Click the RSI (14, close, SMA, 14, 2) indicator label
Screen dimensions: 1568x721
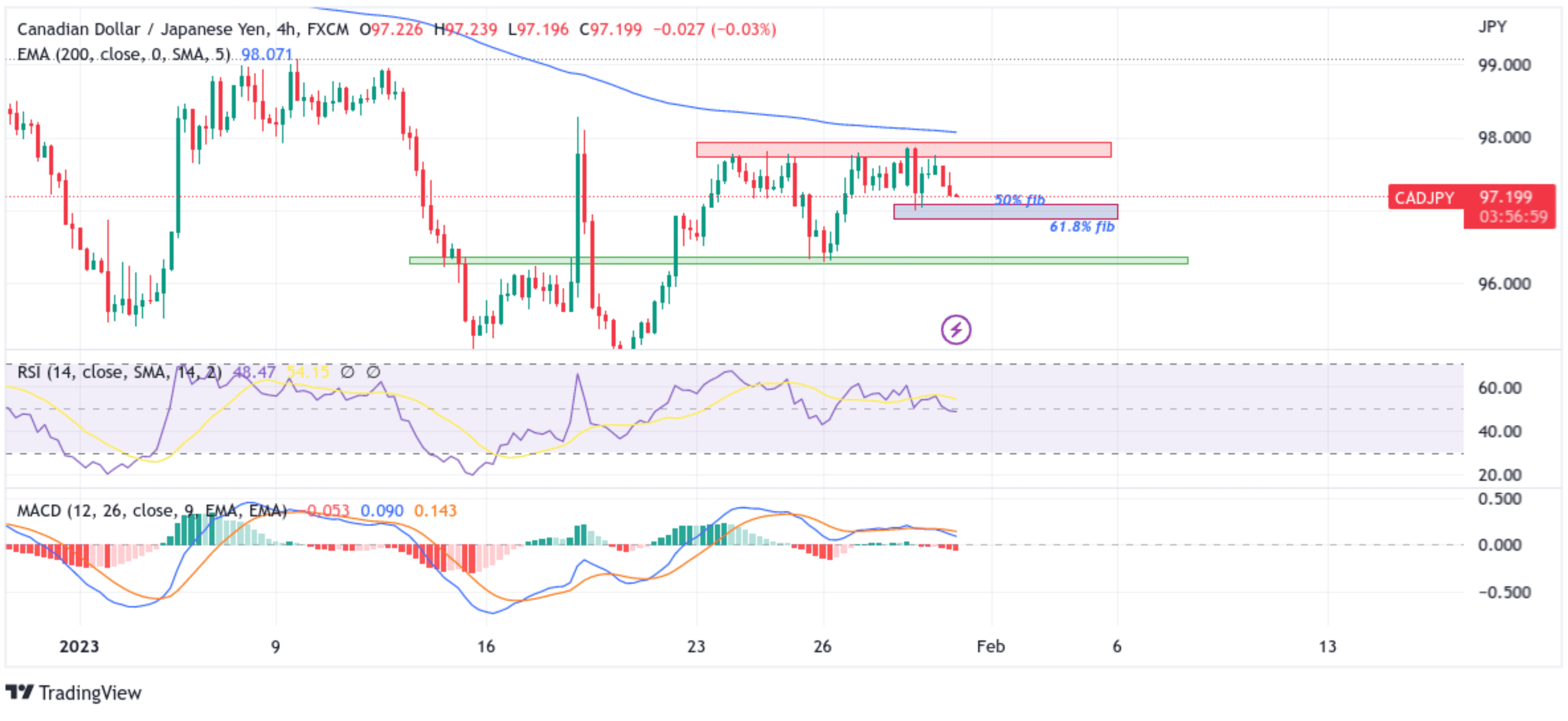click(x=119, y=372)
